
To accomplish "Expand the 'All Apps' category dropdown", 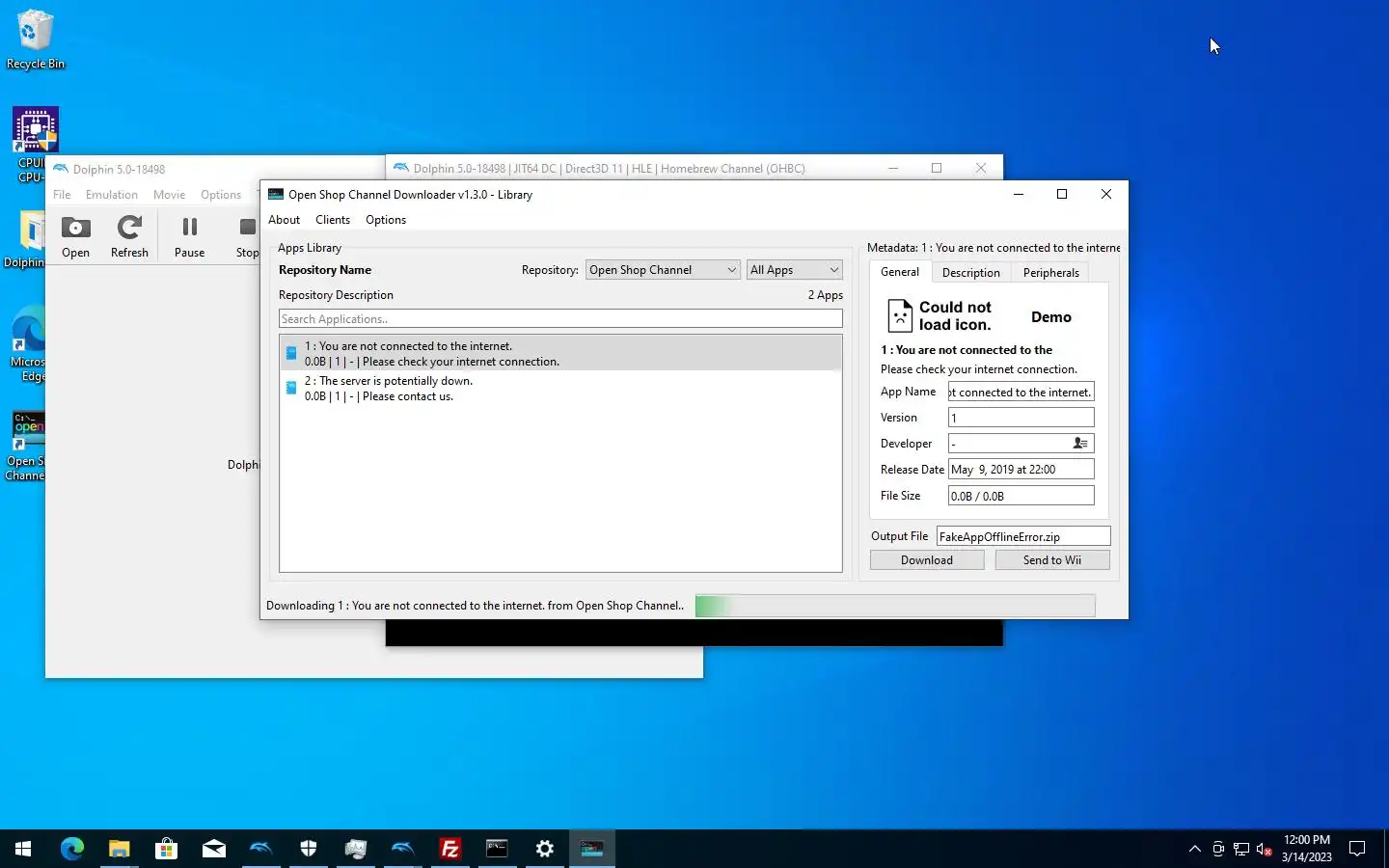I will point(795,270).
